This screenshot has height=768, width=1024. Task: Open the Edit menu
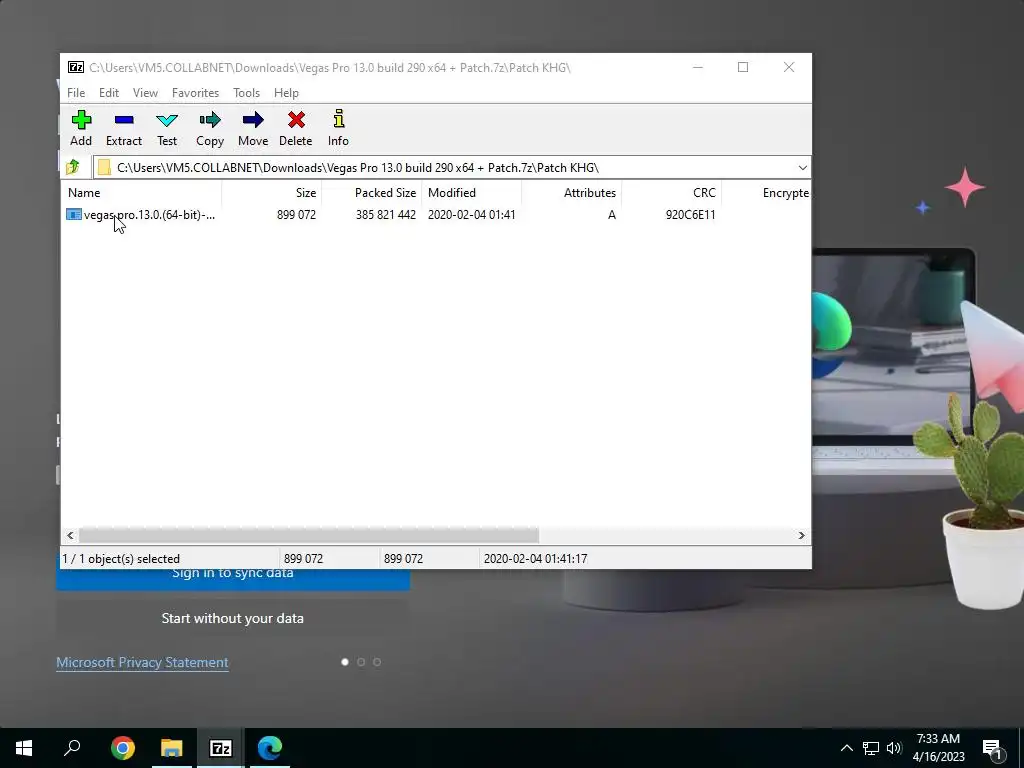coord(109,93)
